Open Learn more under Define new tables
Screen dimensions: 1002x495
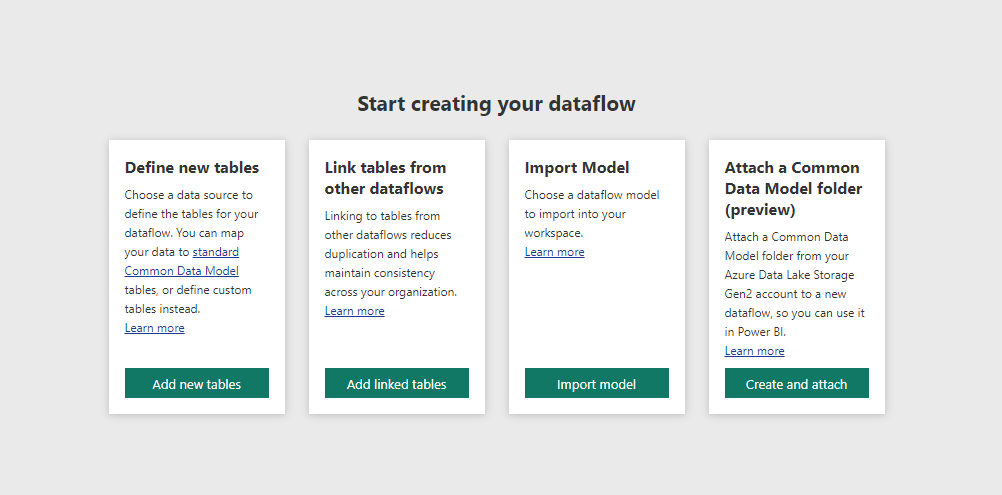(155, 328)
